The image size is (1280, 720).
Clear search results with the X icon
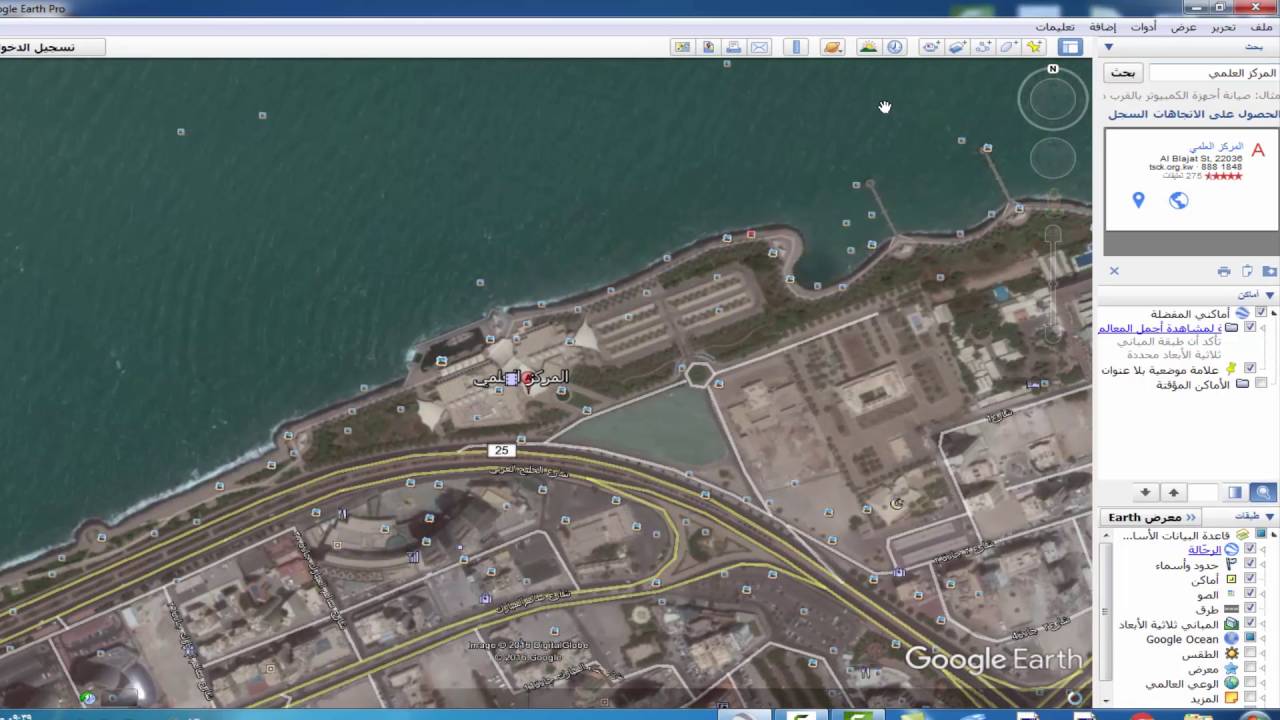coord(1114,271)
